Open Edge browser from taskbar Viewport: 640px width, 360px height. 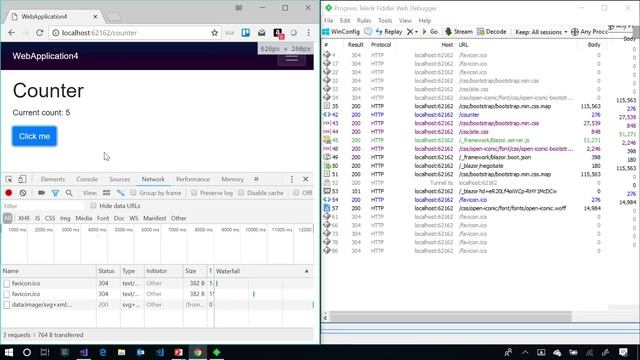coord(103,352)
